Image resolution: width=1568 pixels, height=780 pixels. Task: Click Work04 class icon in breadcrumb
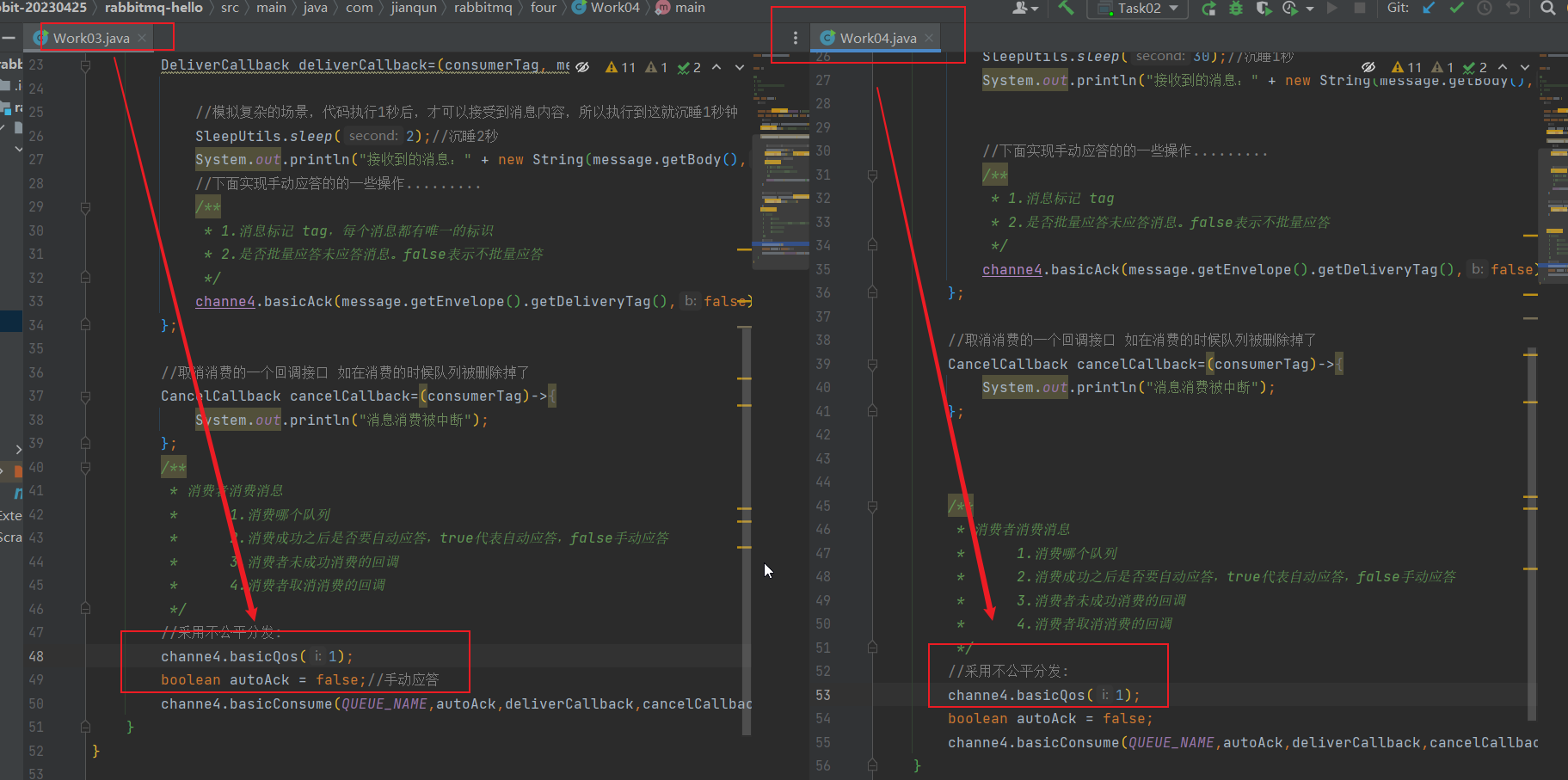579,8
